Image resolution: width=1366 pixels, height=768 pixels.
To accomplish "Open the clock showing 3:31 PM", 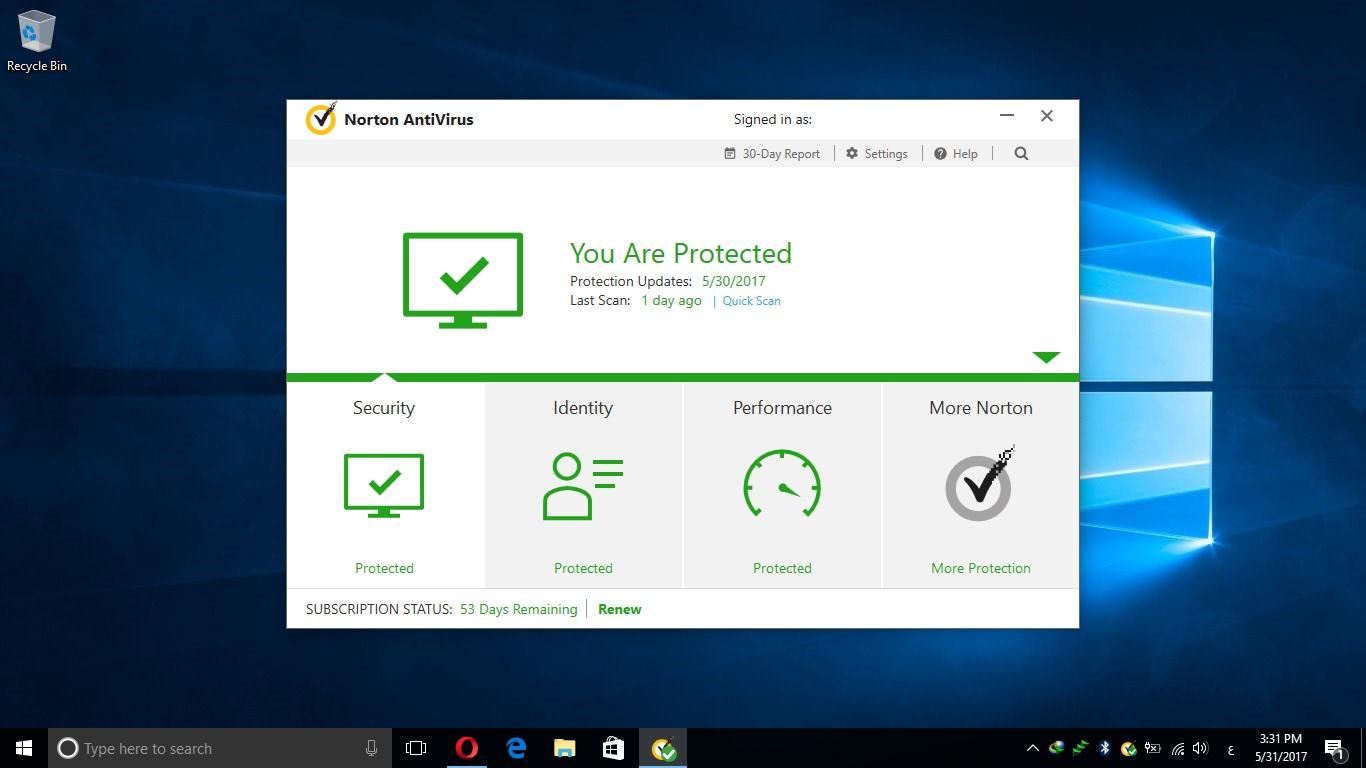I will coord(1281,748).
